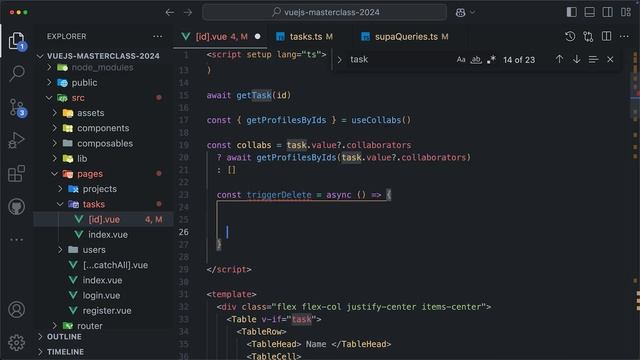
Task: Toggle the primary side bar layout icon
Action: coord(571,12)
